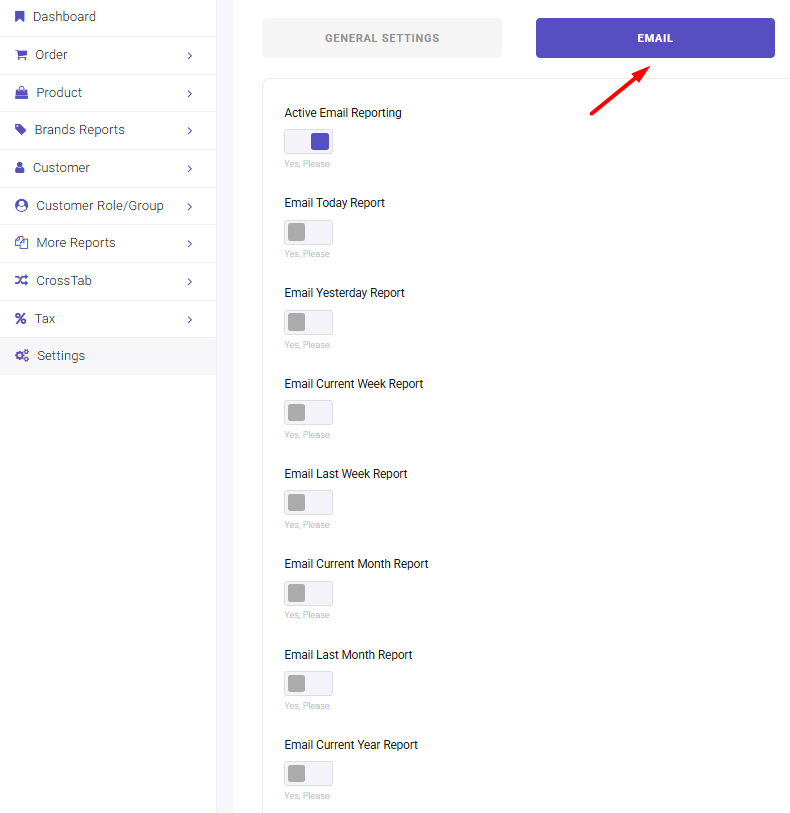This screenshot has height=813, width=790.
Task: Click the Customer person icon
Action: 20,167
